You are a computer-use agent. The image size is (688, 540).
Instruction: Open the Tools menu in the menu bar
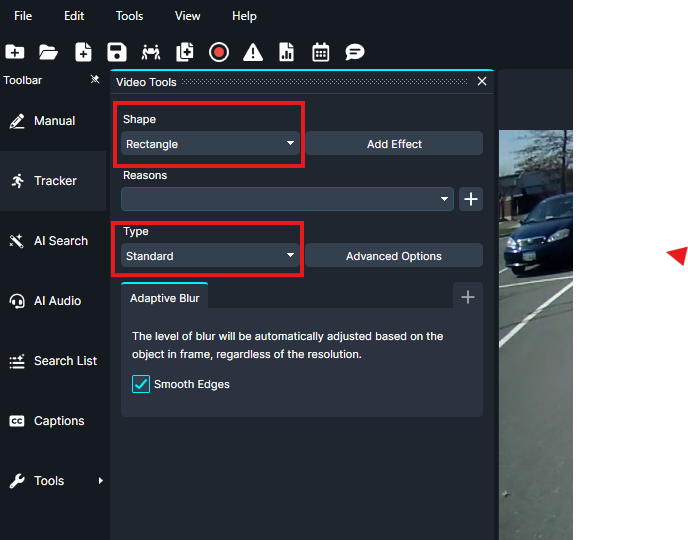point(129,16)
